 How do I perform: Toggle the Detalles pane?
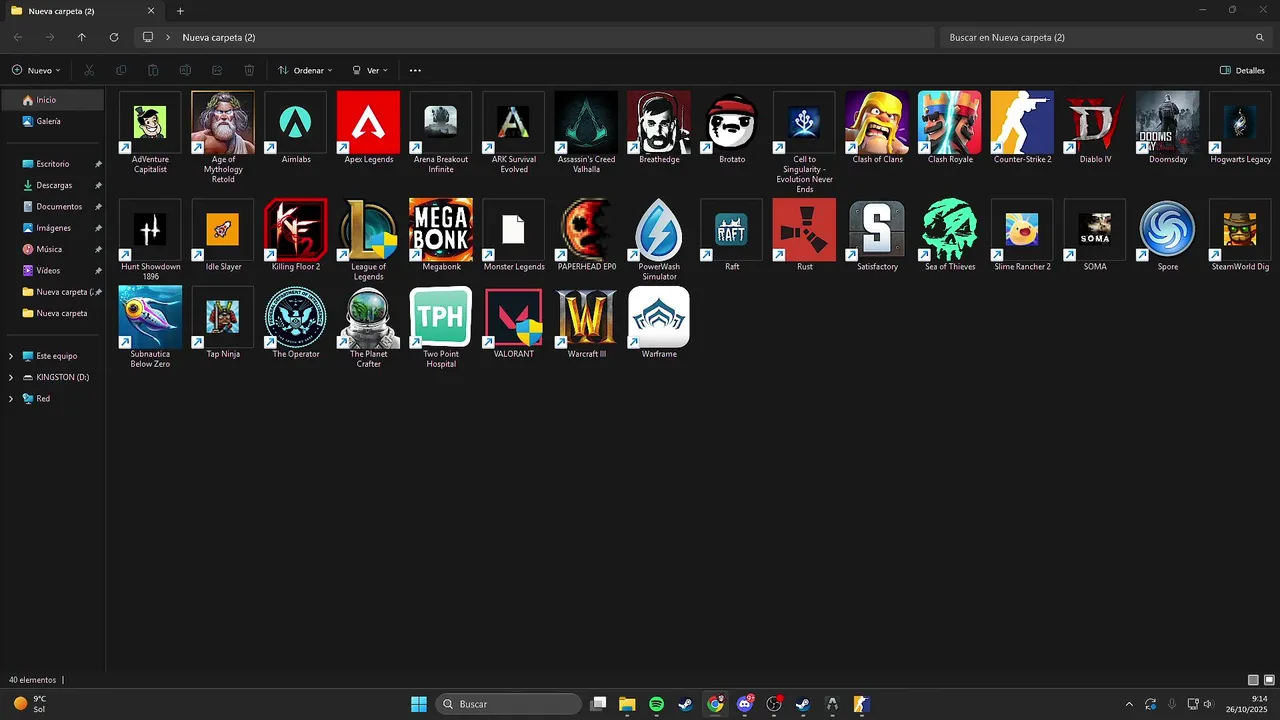(1242, 70)
